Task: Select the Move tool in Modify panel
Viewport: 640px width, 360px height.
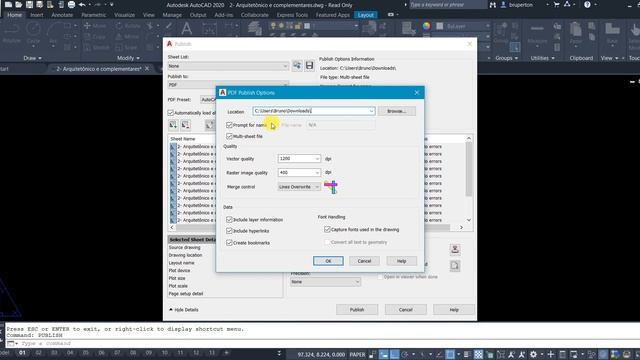Action: [x=95, y=26]
